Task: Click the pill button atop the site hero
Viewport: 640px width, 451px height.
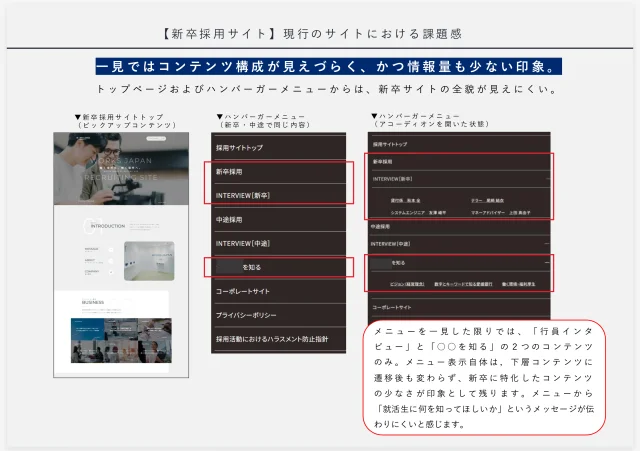Action: pyautogui.click(x=156, y=139)
